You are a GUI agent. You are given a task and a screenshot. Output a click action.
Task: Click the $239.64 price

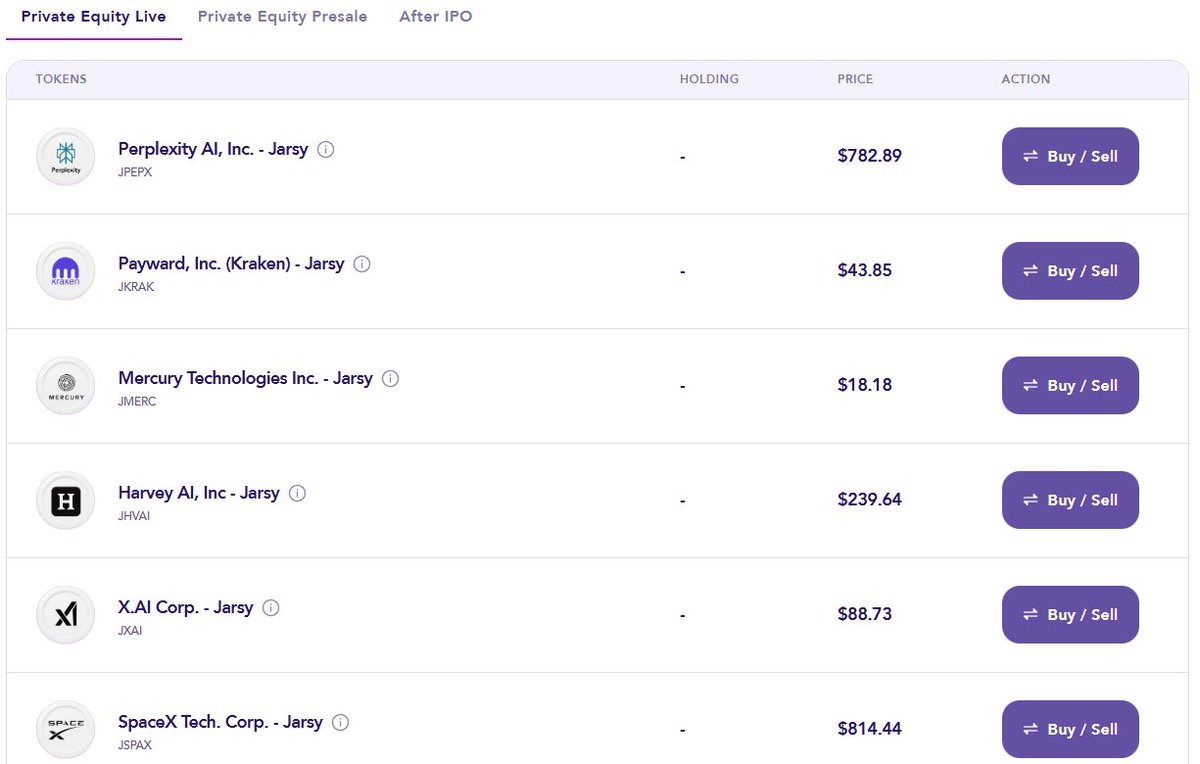coord(870,500)
